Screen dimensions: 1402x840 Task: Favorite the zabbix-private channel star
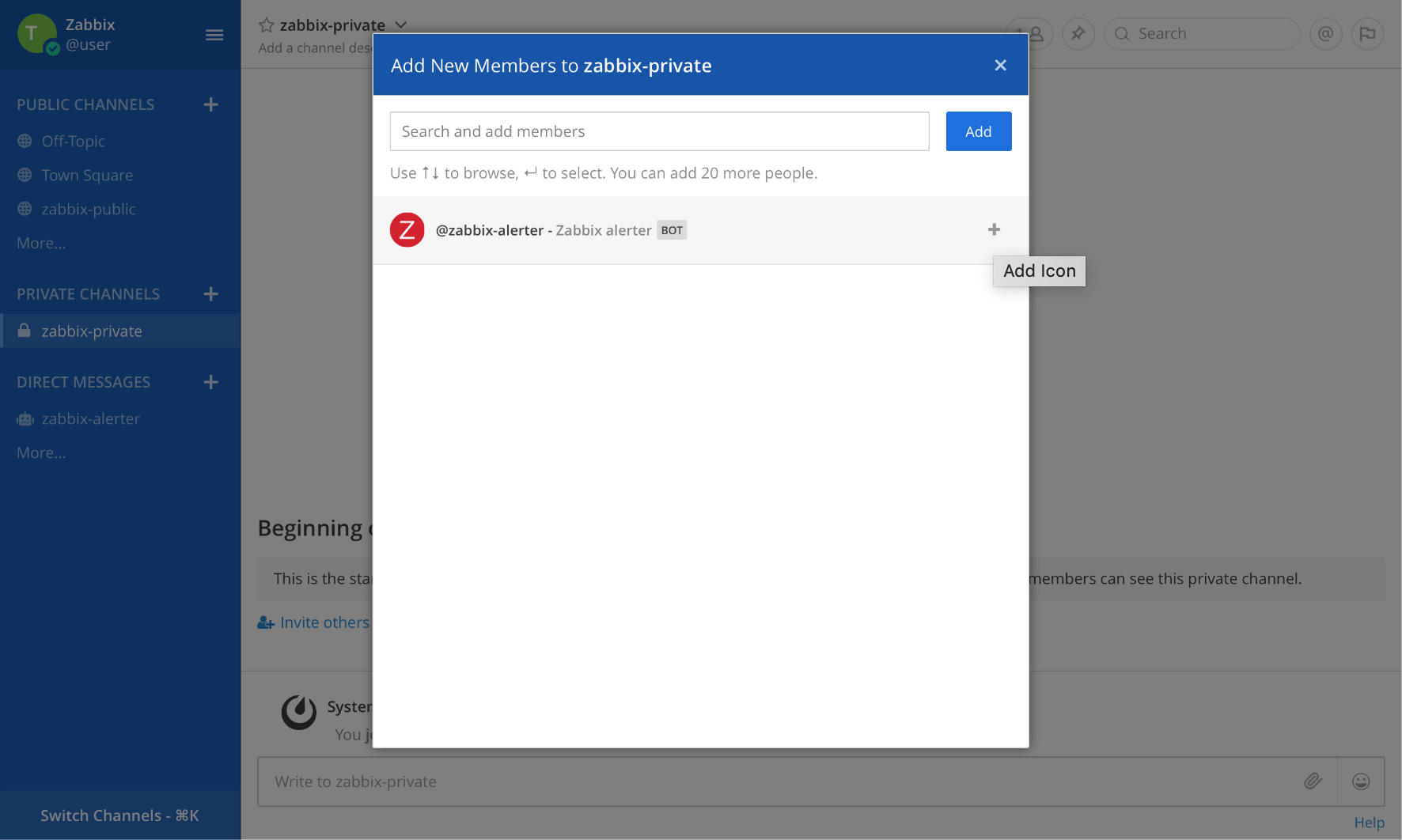[x=267, y=25]
